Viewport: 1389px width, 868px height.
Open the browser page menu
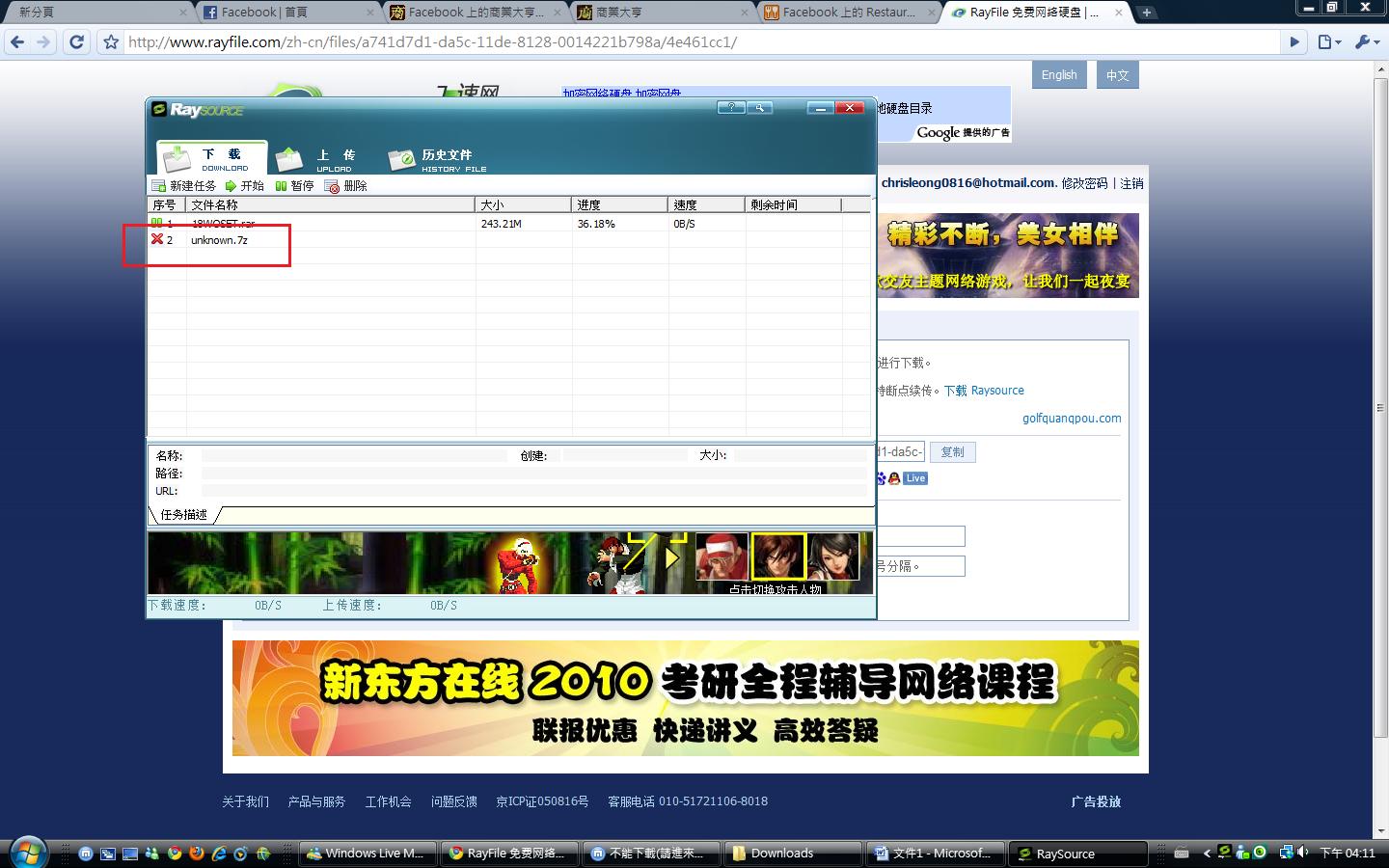point(1329,42)
